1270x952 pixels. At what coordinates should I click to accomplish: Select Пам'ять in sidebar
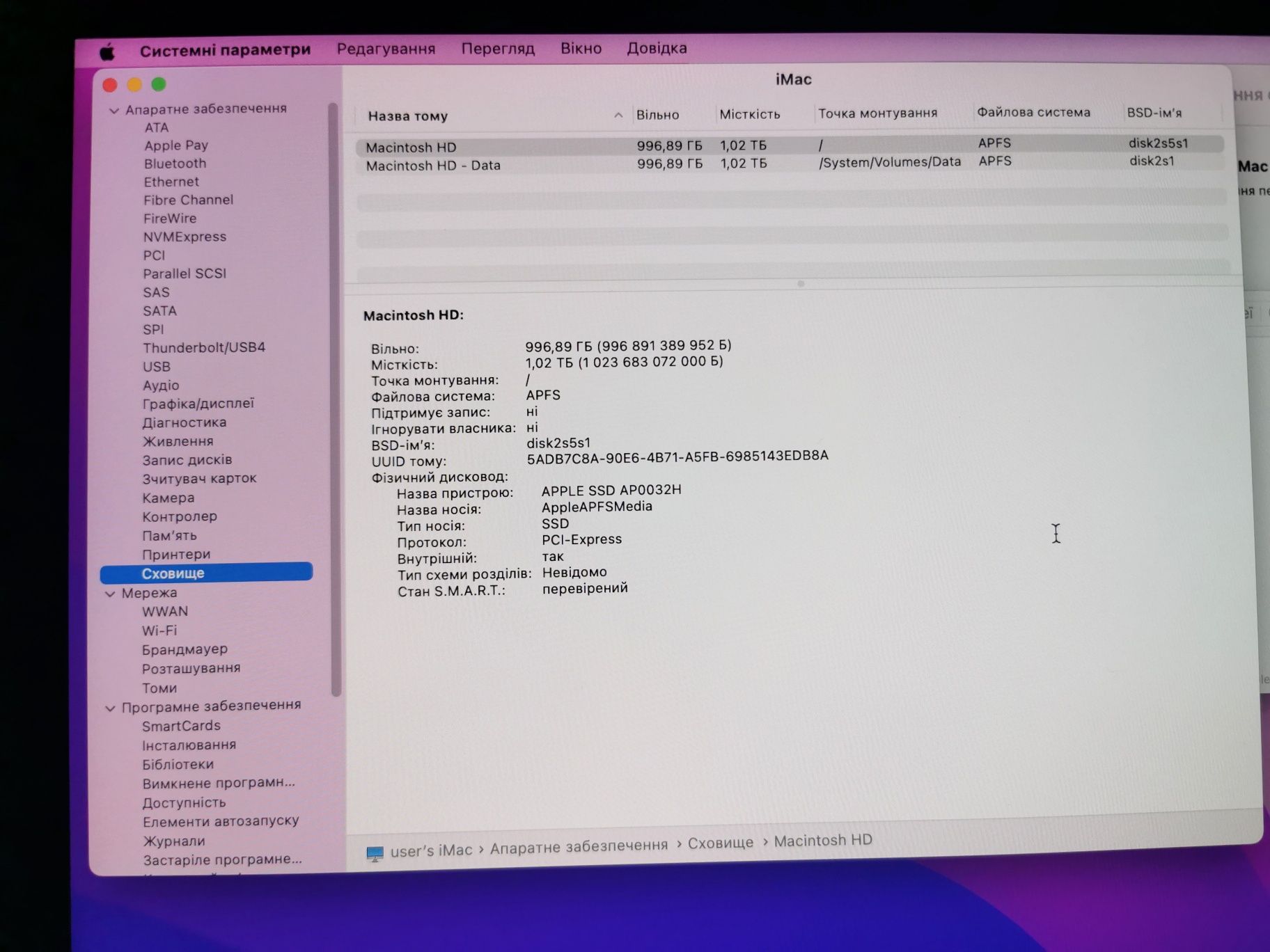pos(169,535)
